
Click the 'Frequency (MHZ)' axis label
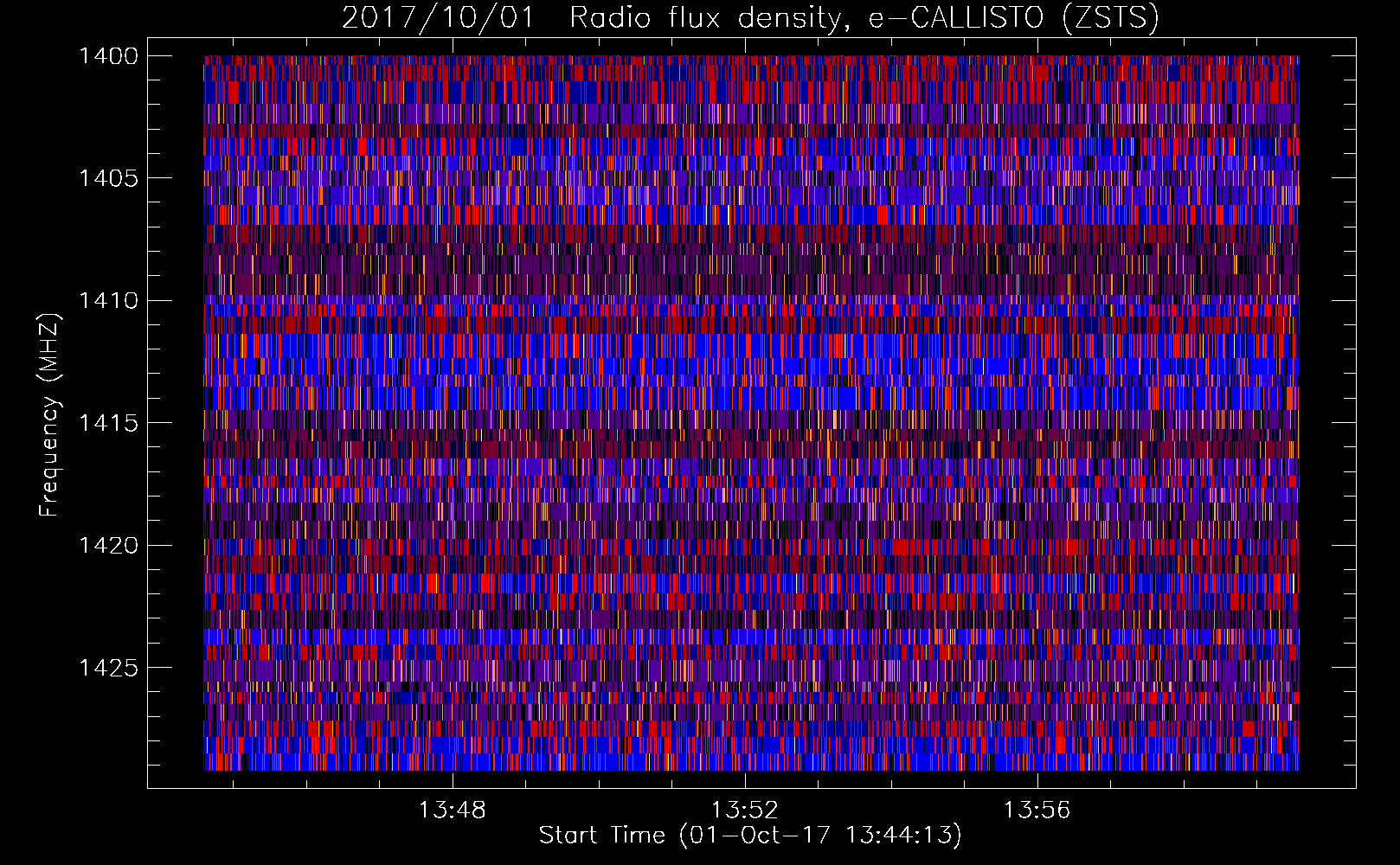[49, 415]
